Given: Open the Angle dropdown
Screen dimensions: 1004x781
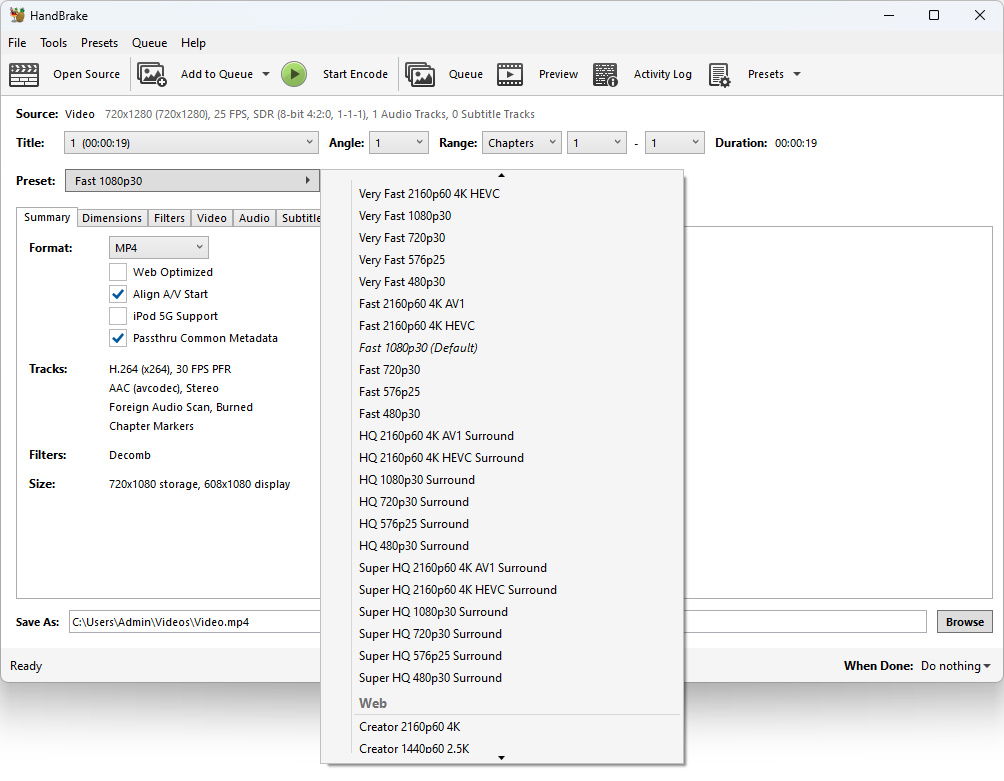Looking at the screenshot, I should point(399,143).
